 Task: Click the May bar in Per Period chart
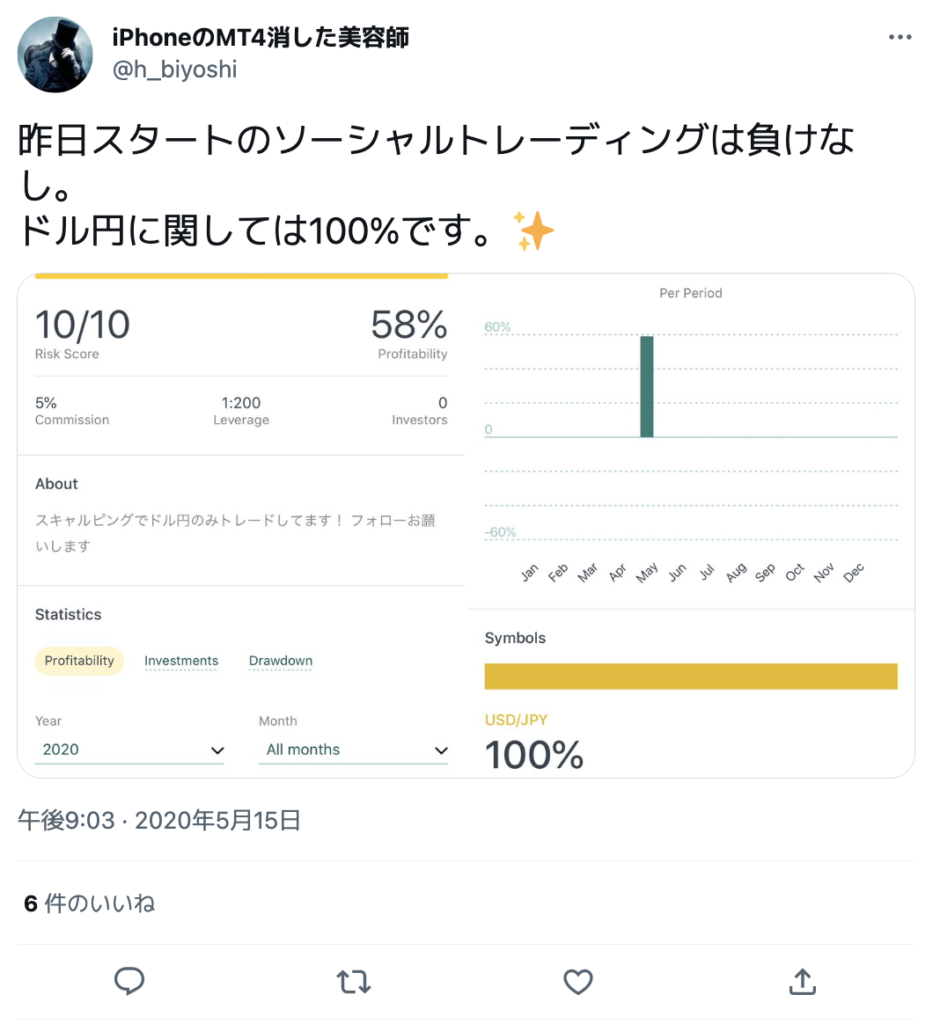click(x=647, y=386)
